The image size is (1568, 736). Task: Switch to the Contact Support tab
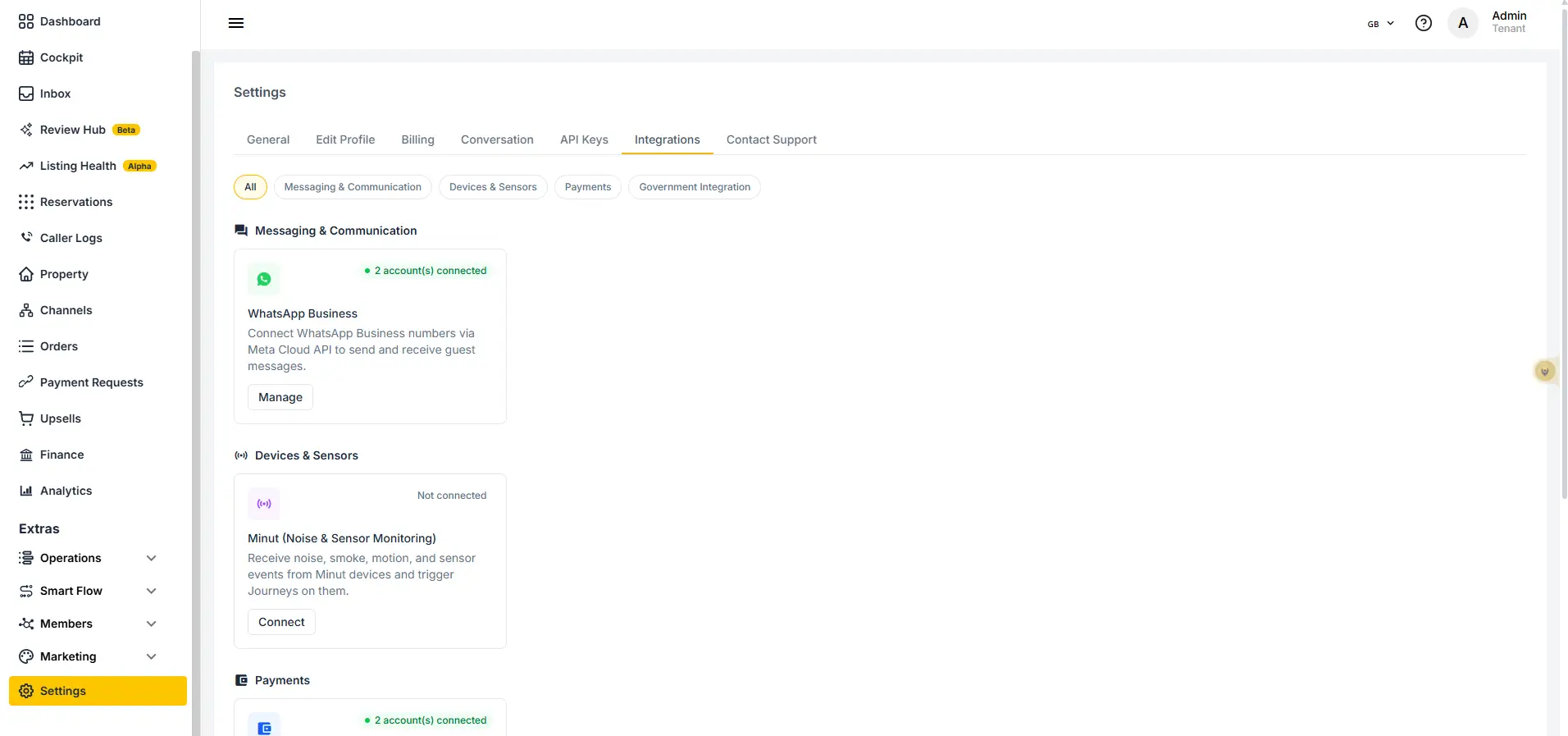tap(772, 139)
